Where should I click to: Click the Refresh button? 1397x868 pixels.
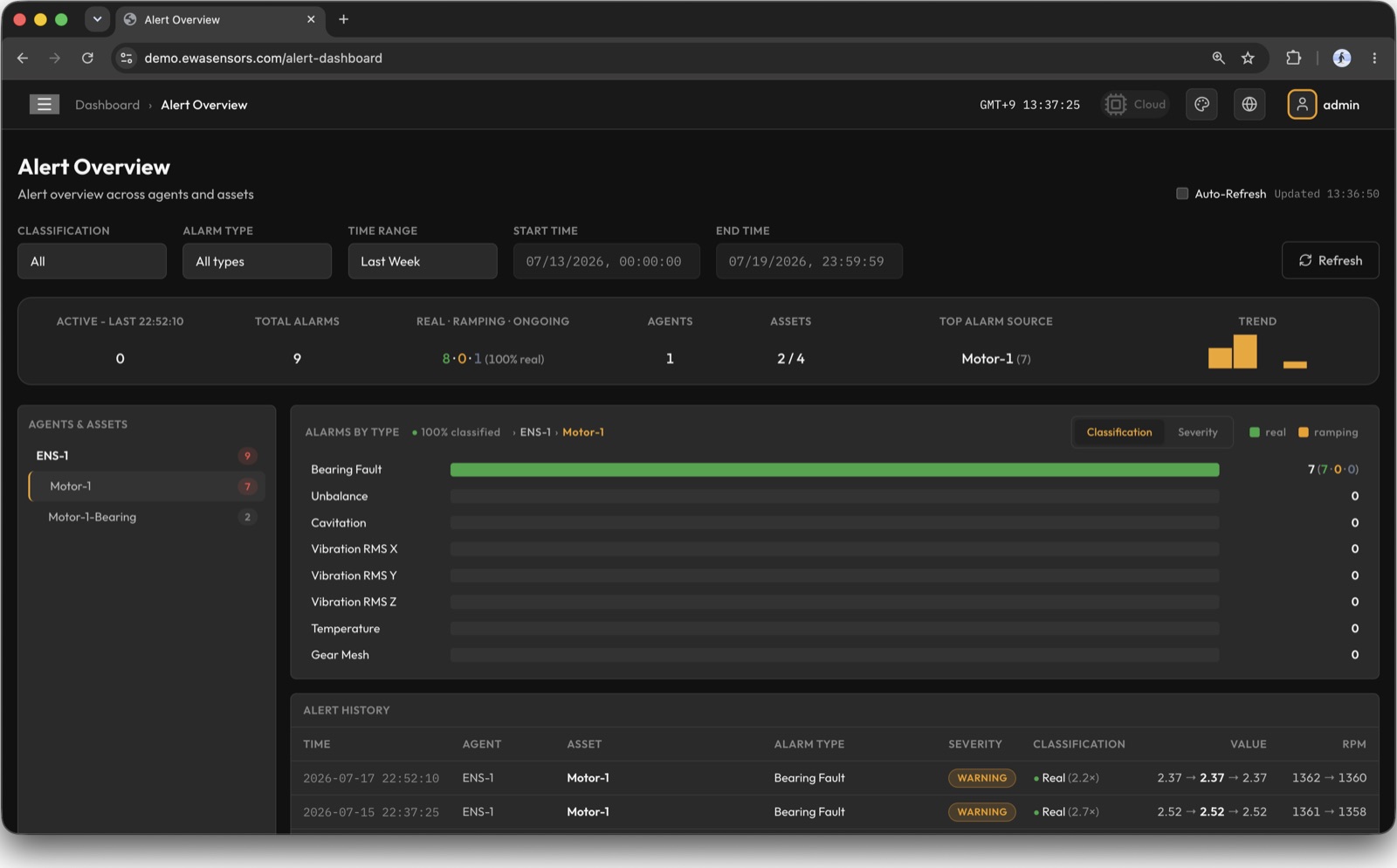coord(1330,260)
